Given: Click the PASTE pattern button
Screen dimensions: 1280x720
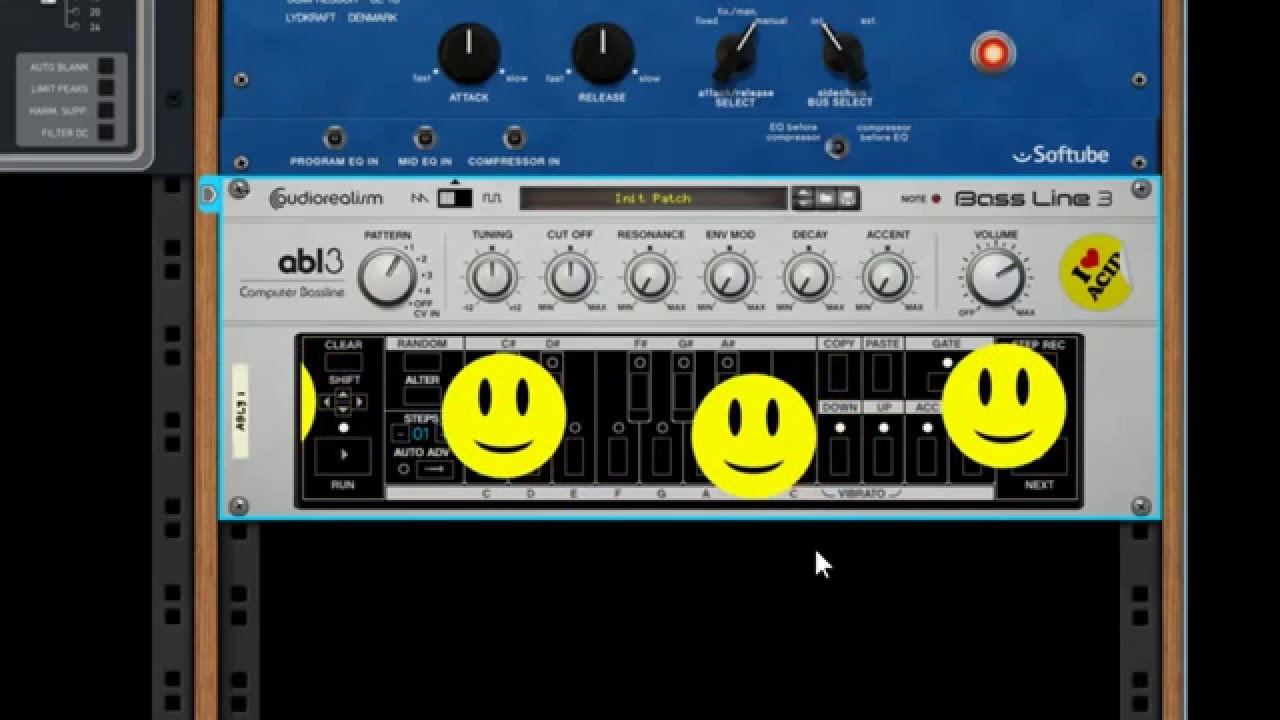Looking at the screenshot, I should coord(882,373).
